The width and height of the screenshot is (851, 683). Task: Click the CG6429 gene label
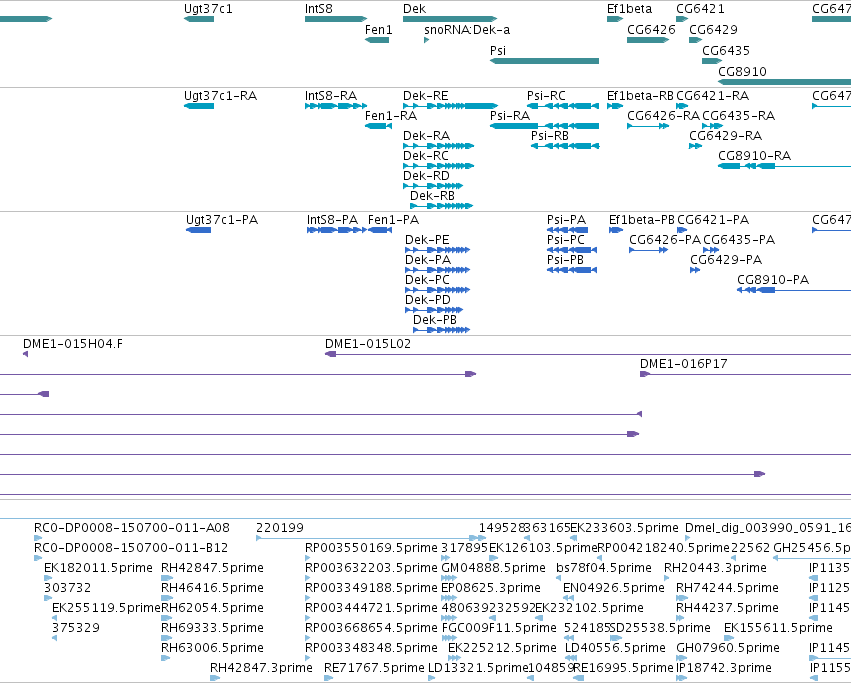[x=714, y=29]
